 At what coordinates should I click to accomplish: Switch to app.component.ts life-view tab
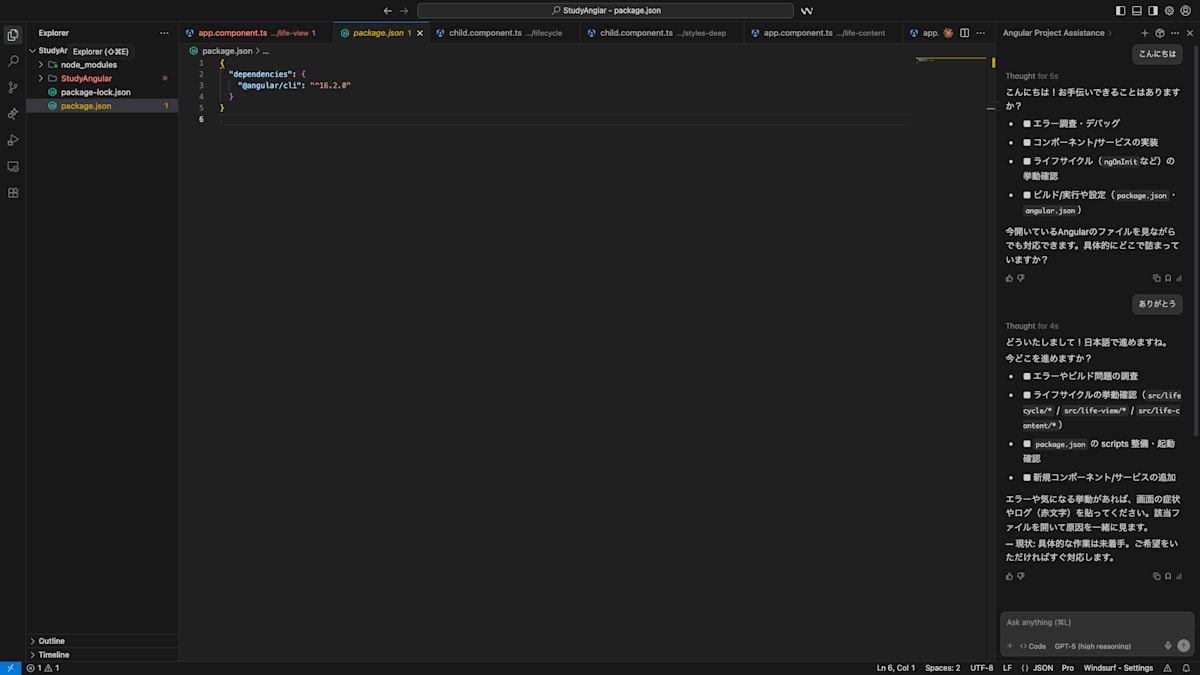tap(257, 33)
